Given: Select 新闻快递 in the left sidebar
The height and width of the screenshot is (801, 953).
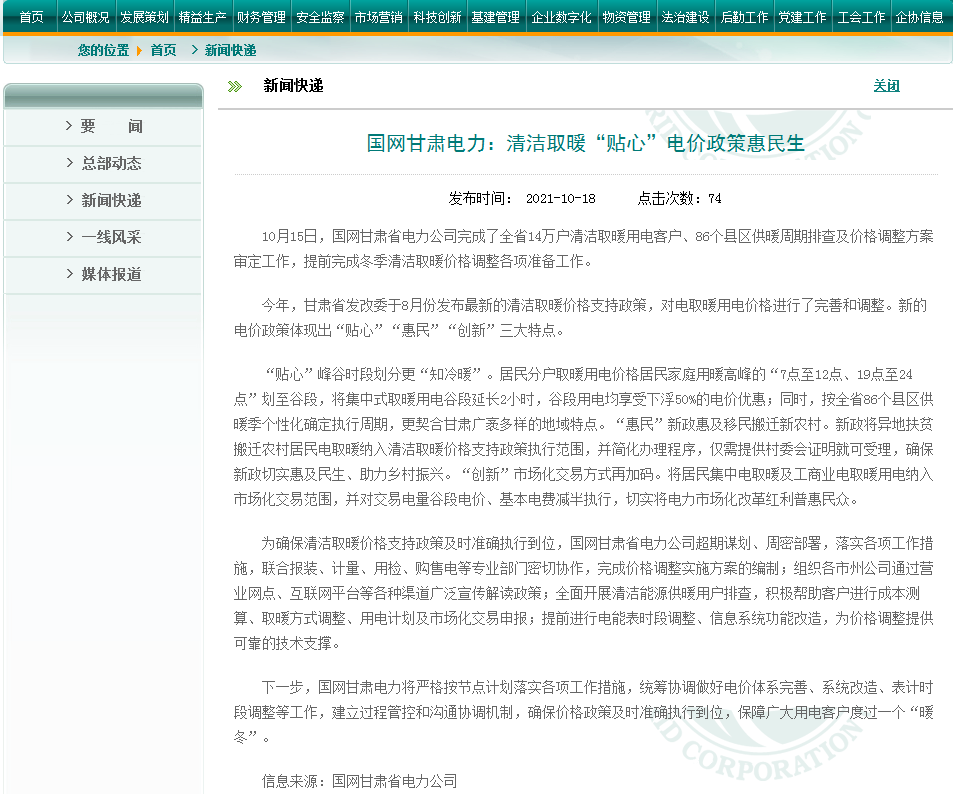Looking at the screenshot, I should (111, 201).
